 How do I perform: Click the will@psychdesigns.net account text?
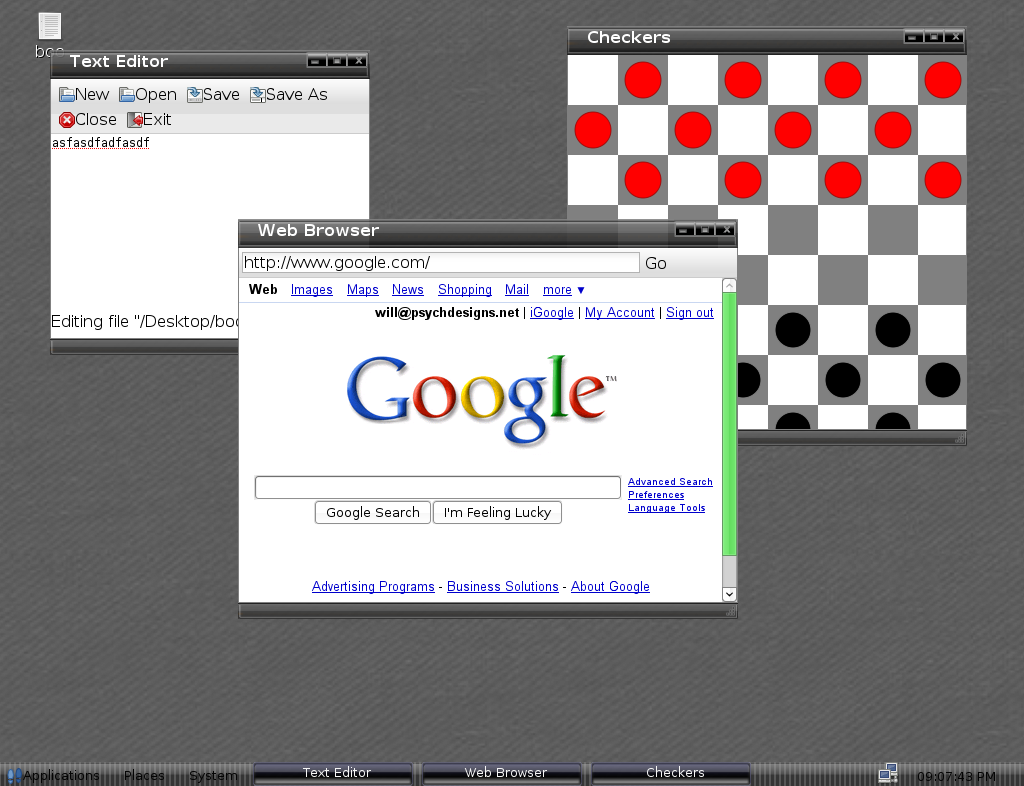pyautogui.click(x=447, y=313)
